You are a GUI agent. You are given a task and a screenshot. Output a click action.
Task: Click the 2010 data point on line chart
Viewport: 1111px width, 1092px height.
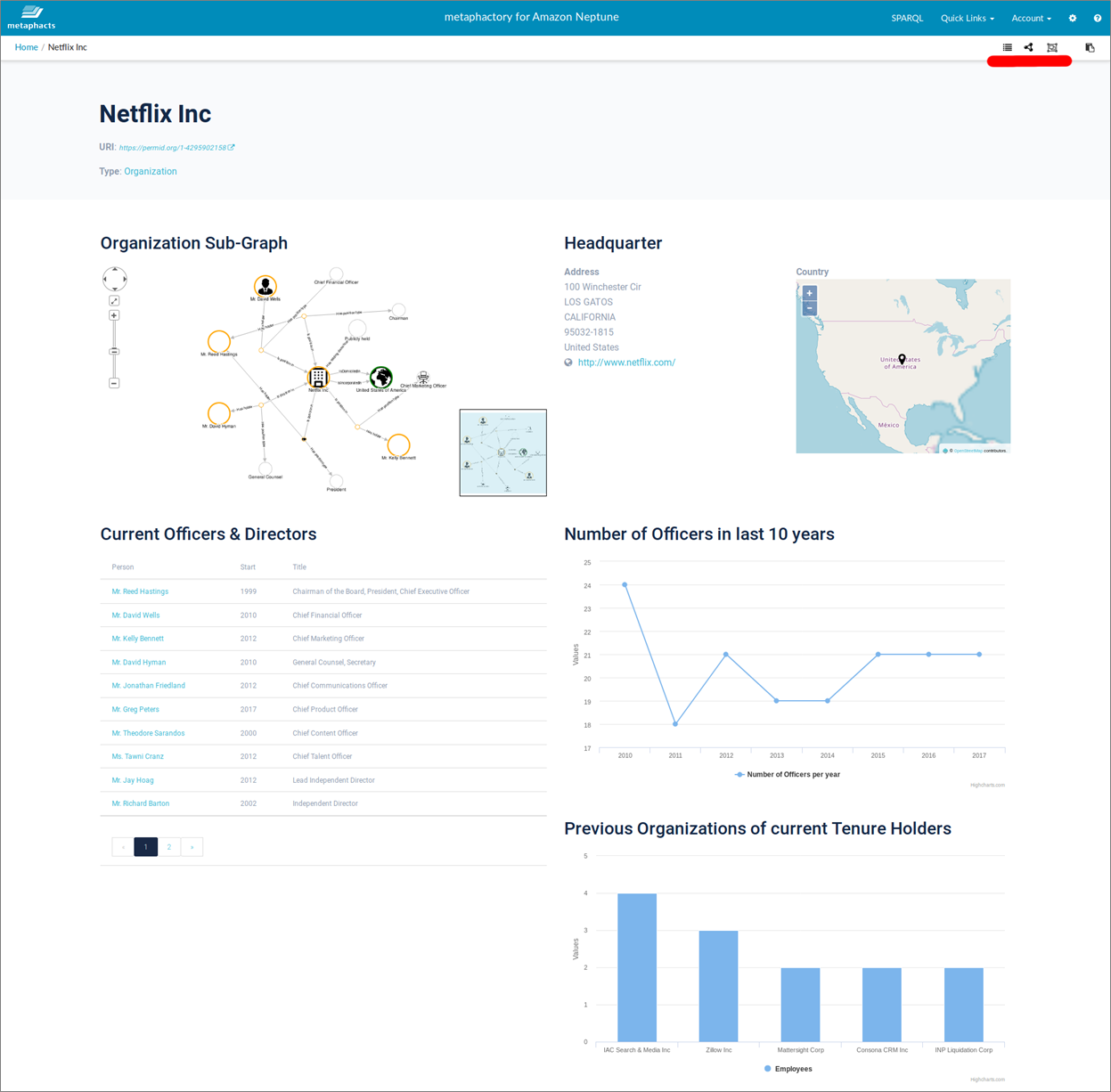pyautogui.click(x=625, y=585)
